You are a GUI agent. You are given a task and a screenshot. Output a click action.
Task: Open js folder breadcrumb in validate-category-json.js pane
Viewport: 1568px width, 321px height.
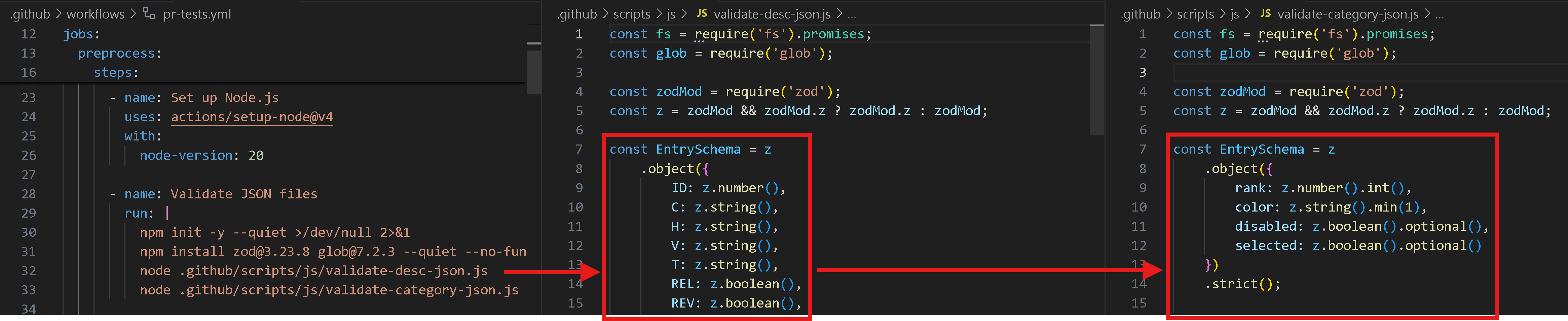pyautogui.click(x=1234, y=13)
